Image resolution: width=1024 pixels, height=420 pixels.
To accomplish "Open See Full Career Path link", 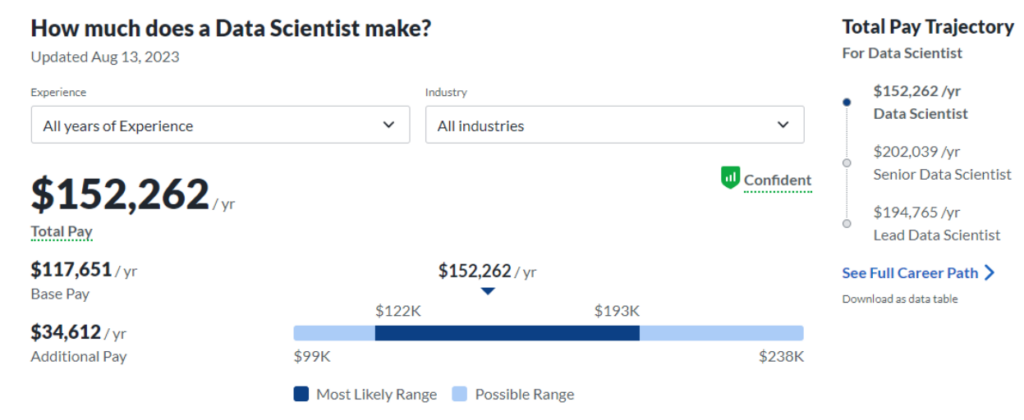I will point(910,272).
